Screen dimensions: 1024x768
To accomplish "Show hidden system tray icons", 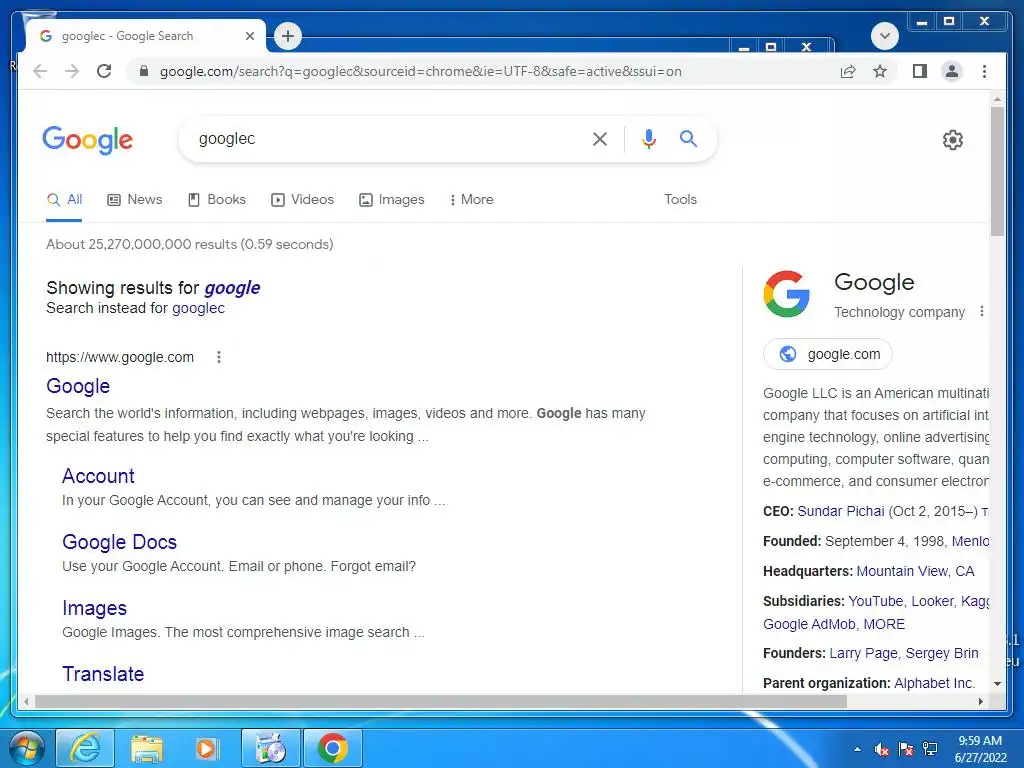I will (x=857, y=749).
